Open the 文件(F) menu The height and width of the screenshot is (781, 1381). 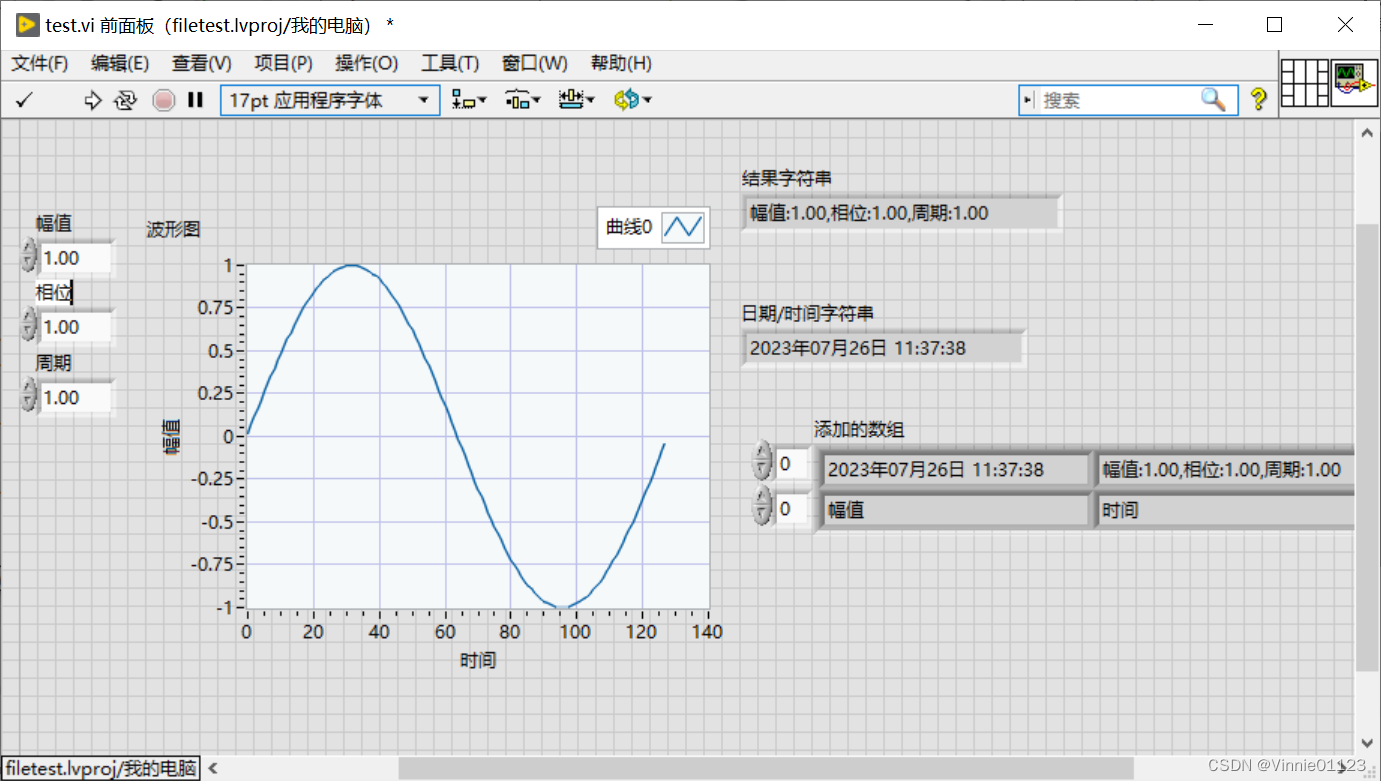[x=38, y=63]
